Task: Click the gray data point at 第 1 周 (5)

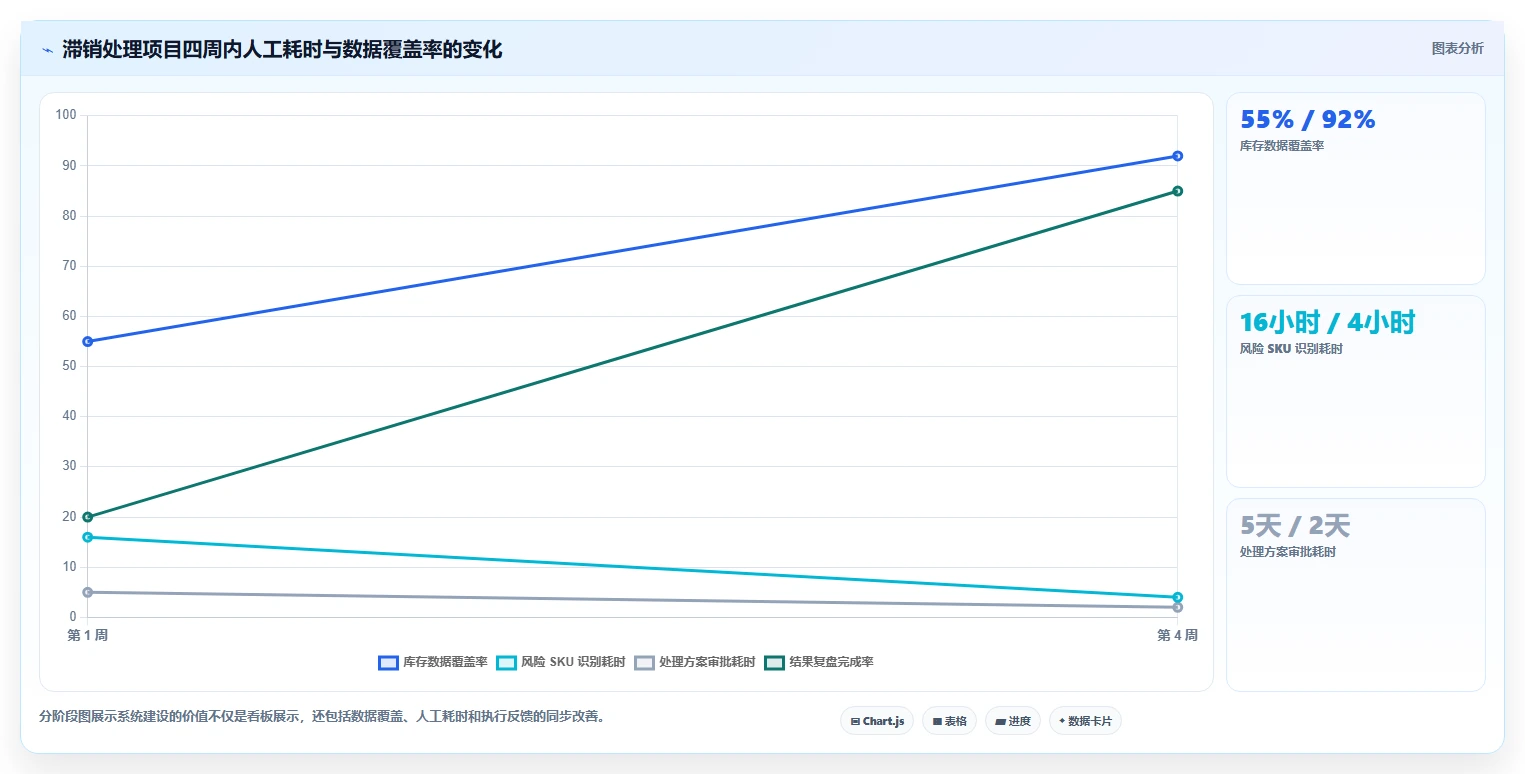Action: [x=88, y=592]
